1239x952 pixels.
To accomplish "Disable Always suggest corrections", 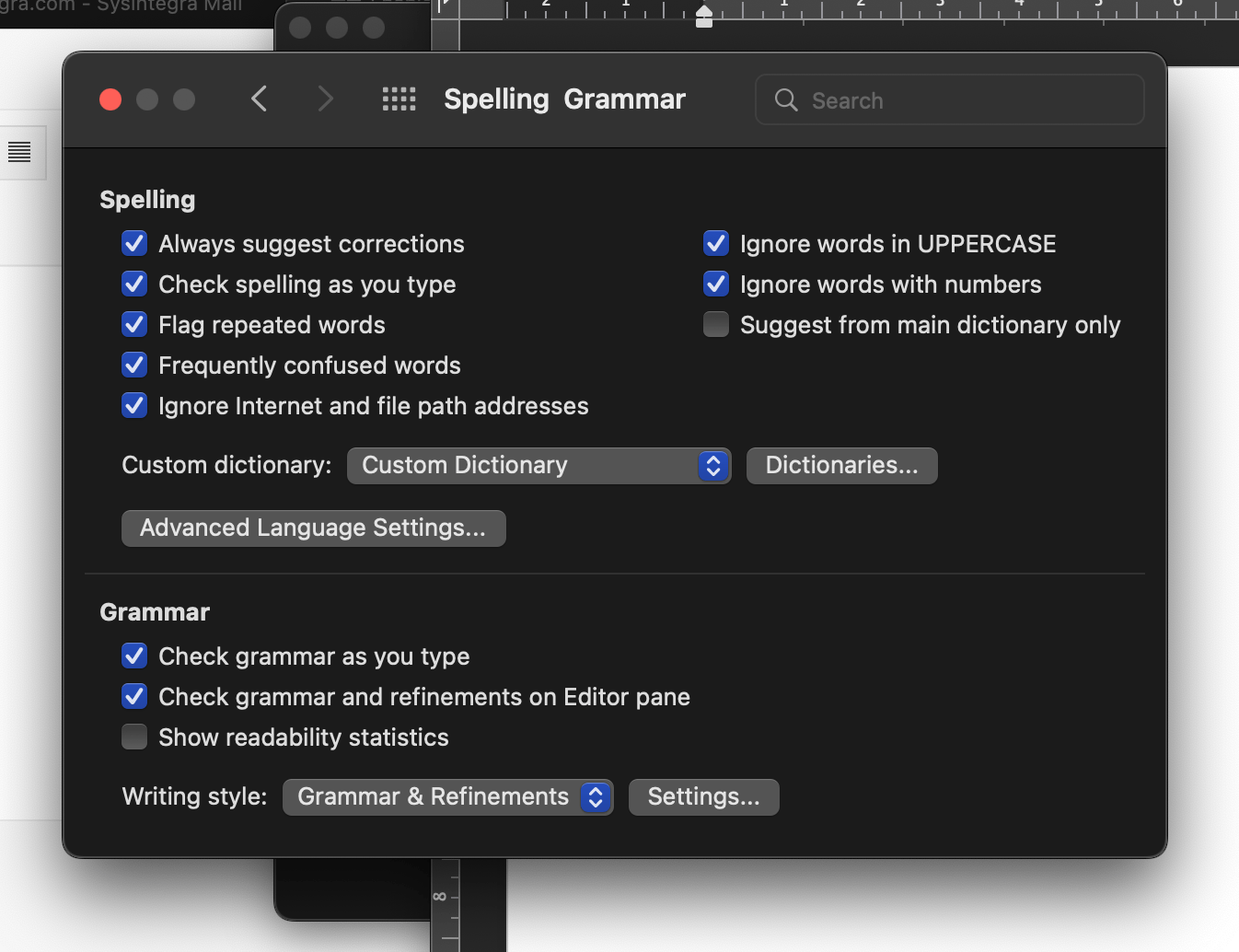I will 134,243.
